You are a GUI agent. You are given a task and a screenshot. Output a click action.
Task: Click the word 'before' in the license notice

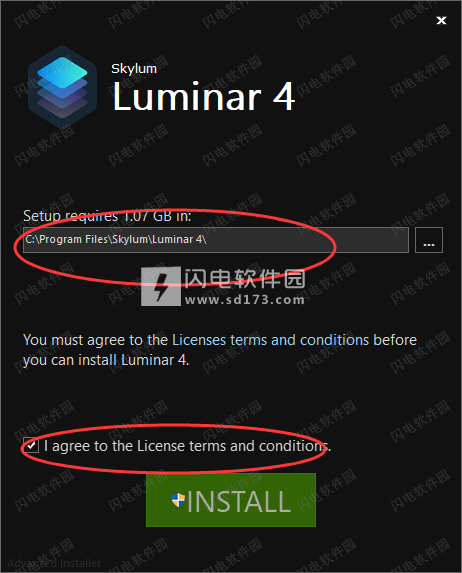point(395,340)
